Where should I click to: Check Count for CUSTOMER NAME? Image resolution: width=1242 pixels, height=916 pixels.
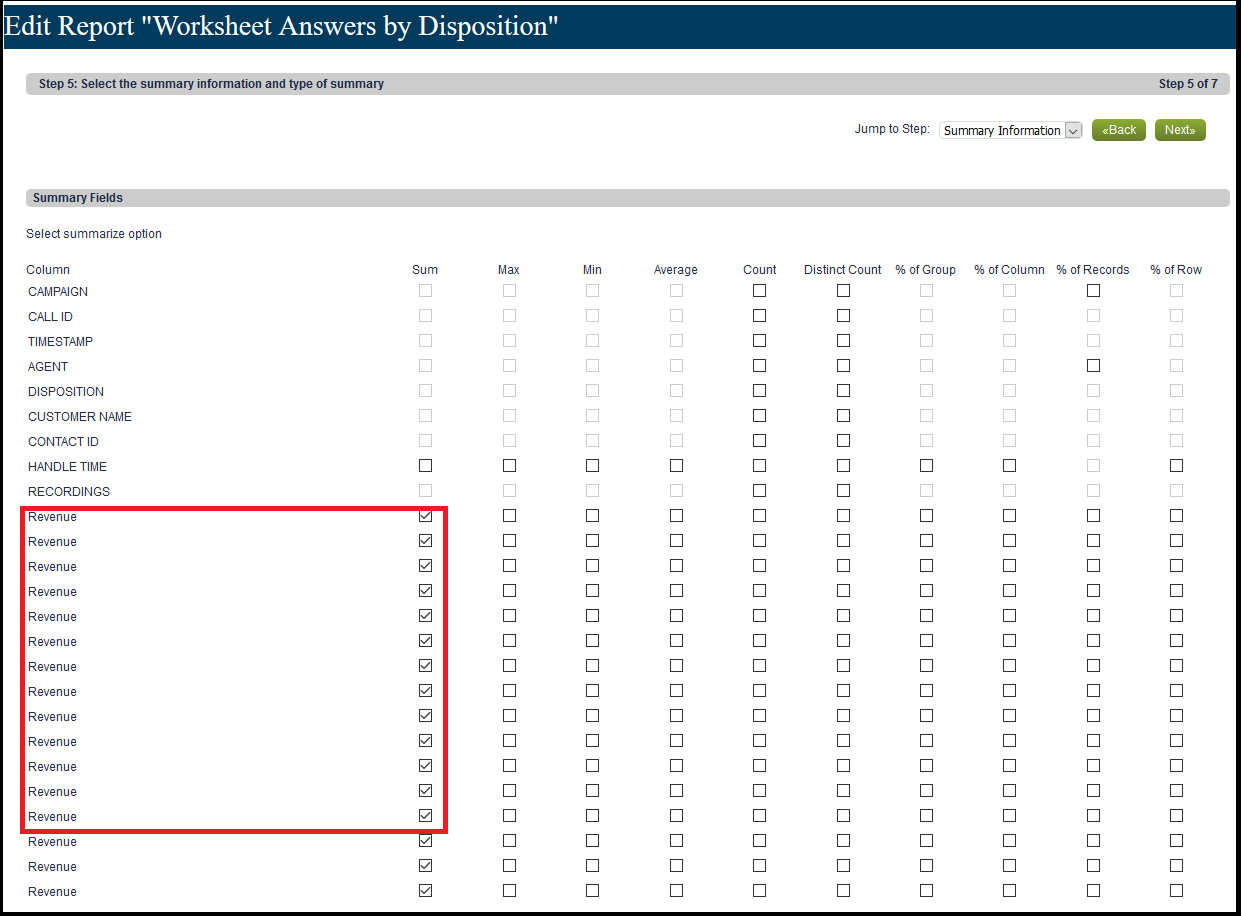[759, 415]
